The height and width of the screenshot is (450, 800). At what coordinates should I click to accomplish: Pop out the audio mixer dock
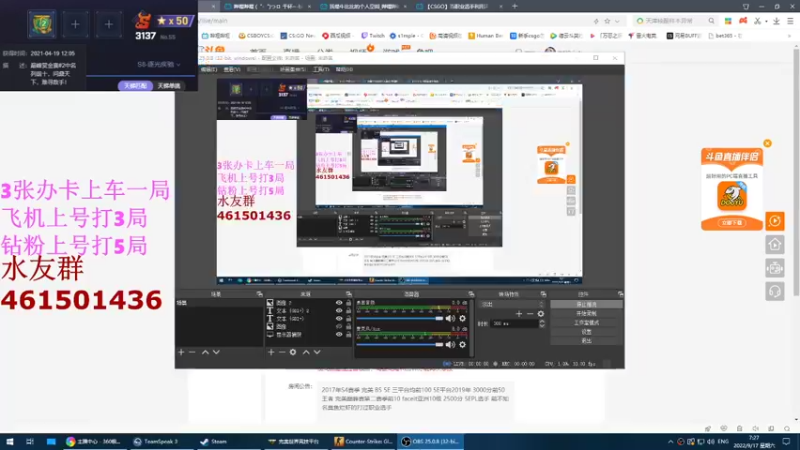pos(471,294)
